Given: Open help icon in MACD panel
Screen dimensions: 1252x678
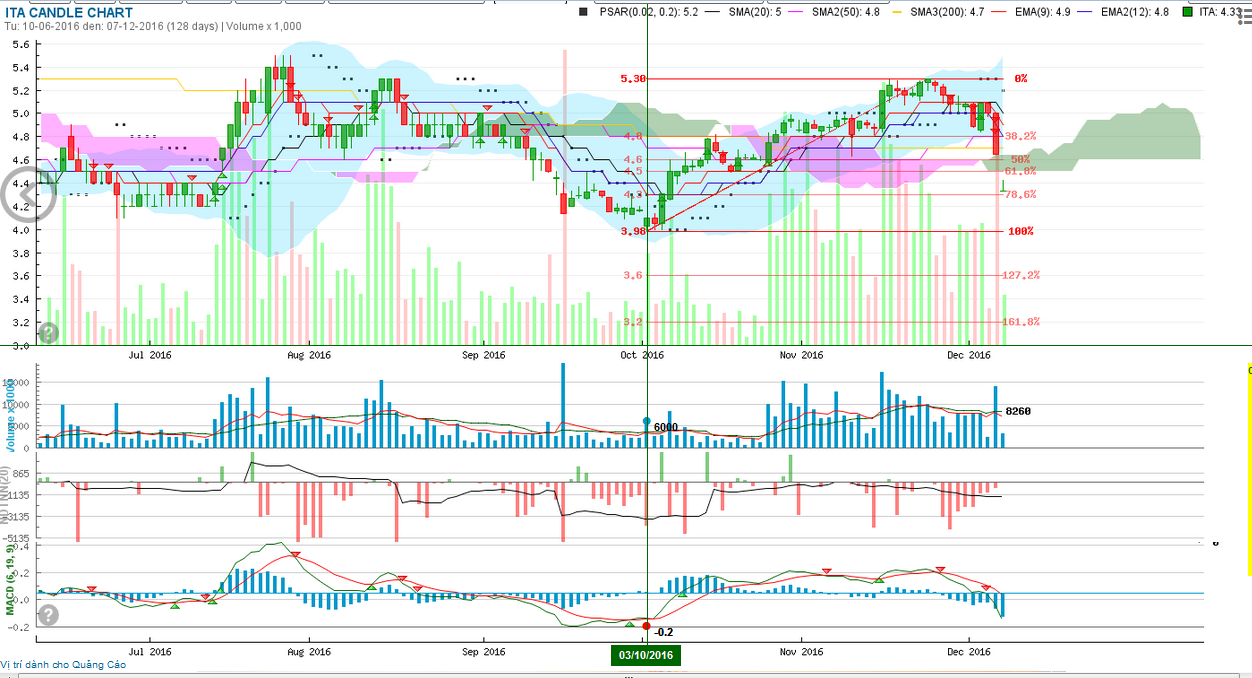Looking at the screenshot, I should click(49, 613).
